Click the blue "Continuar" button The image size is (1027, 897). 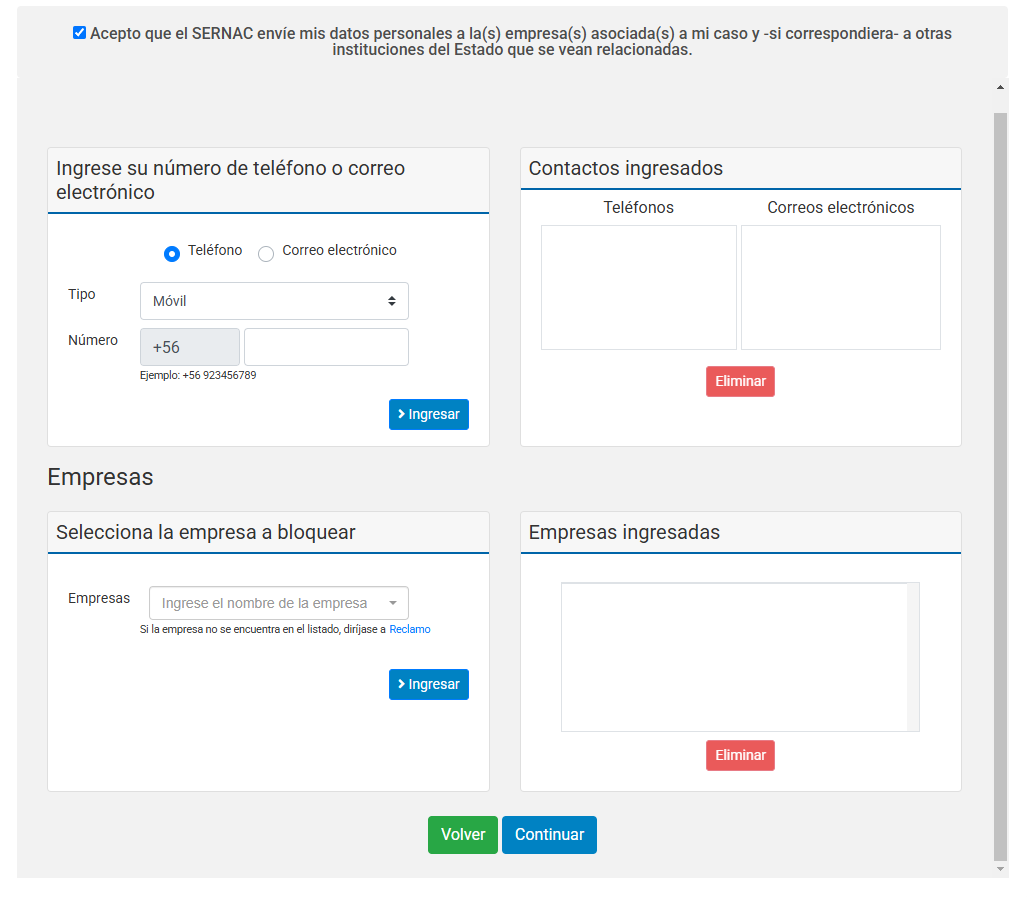coord(549,835)
